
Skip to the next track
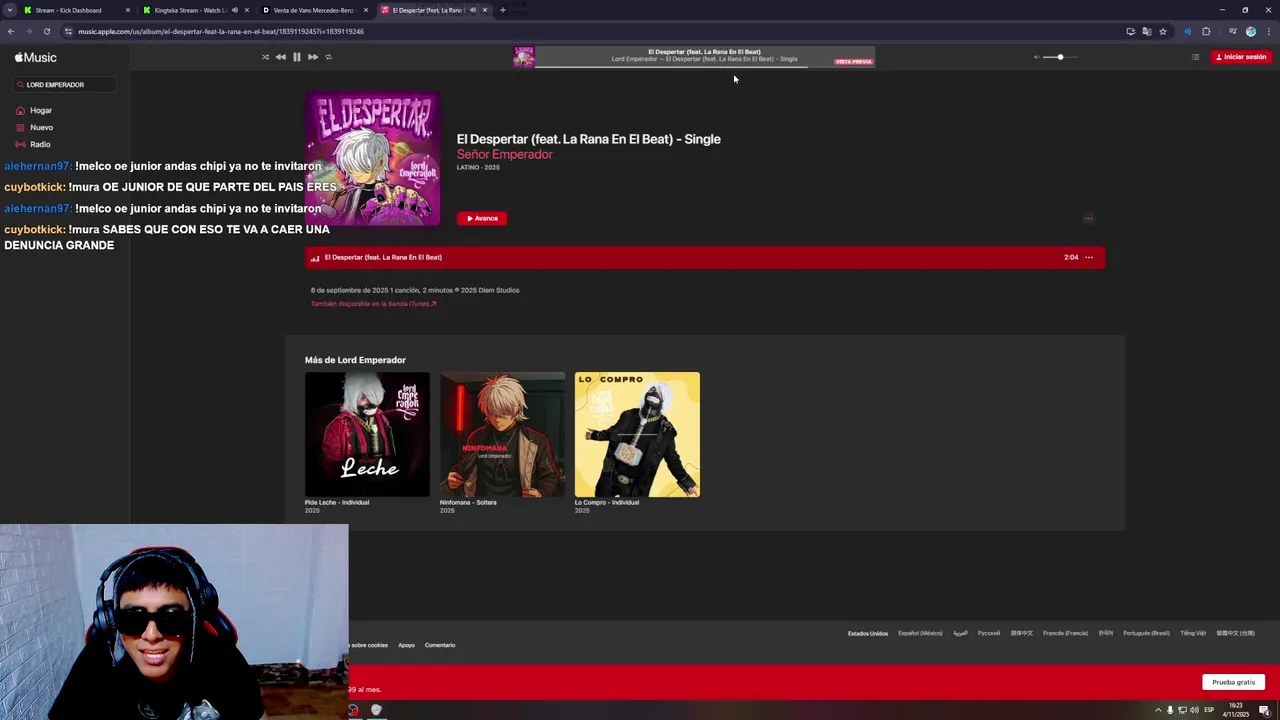point(312,57)
